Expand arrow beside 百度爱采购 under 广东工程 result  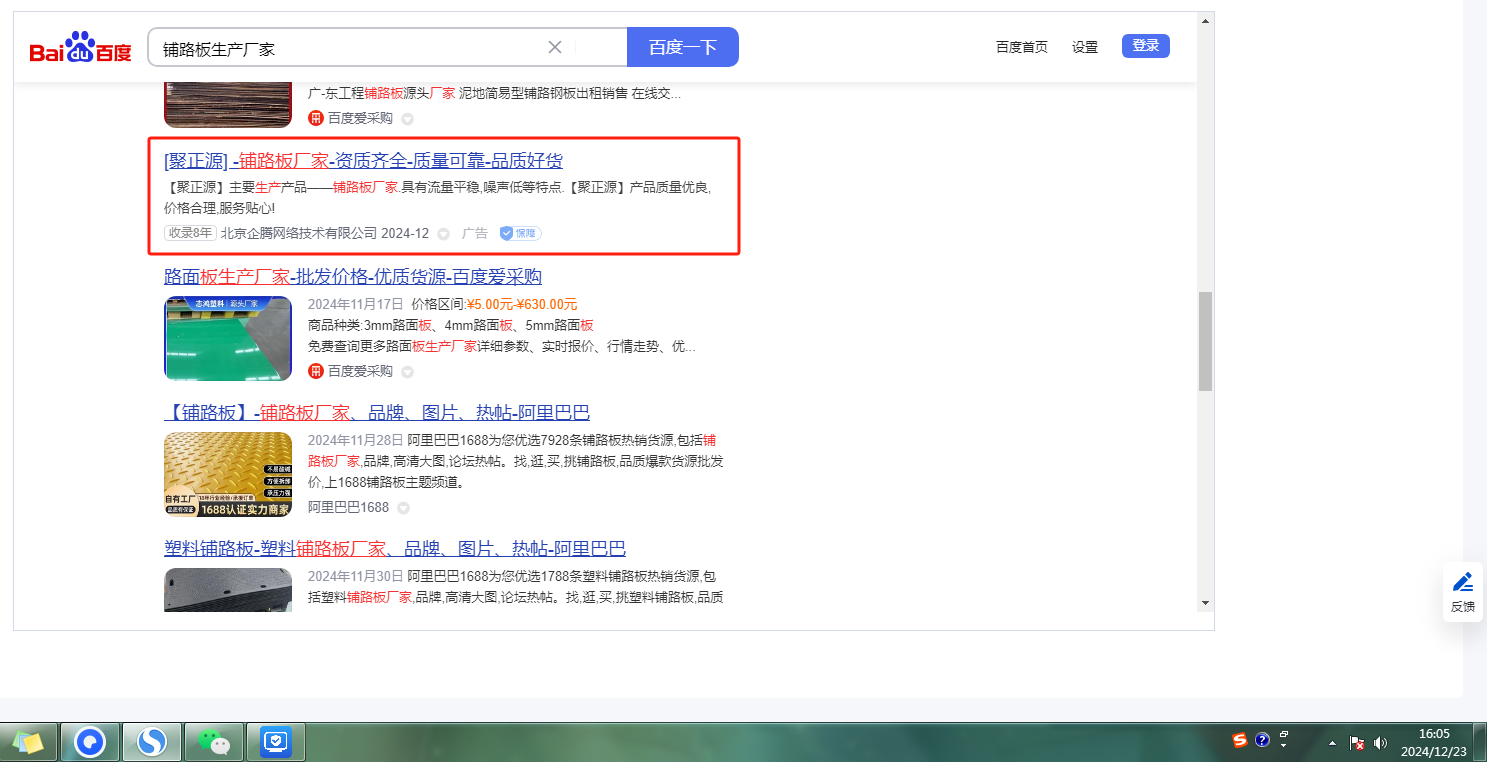point(407,119)
